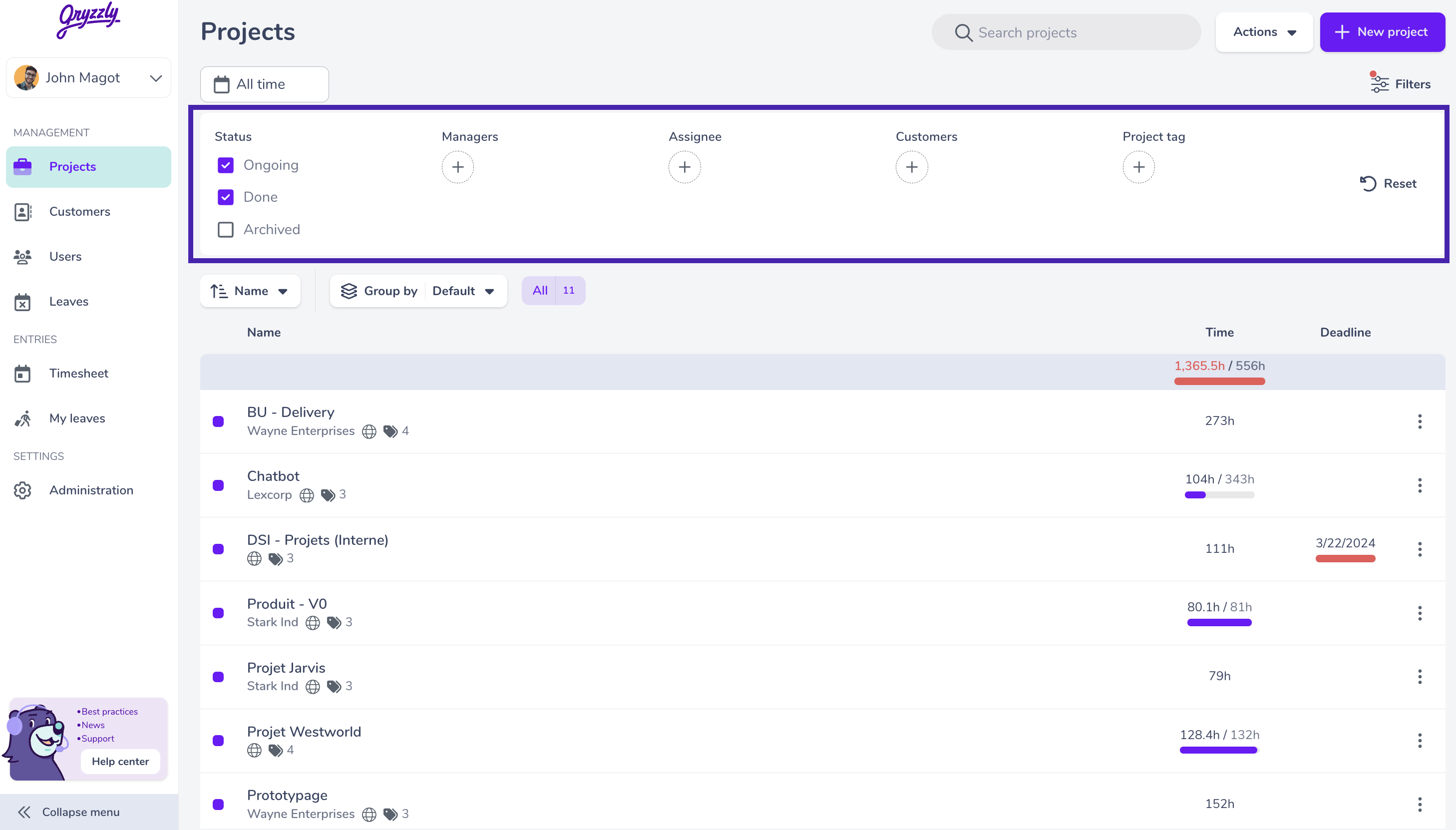Image resolution: width=1456 pixels, height=830 pixels.
Task: Click the Chatbot time progress bar
Action: 1219,495
